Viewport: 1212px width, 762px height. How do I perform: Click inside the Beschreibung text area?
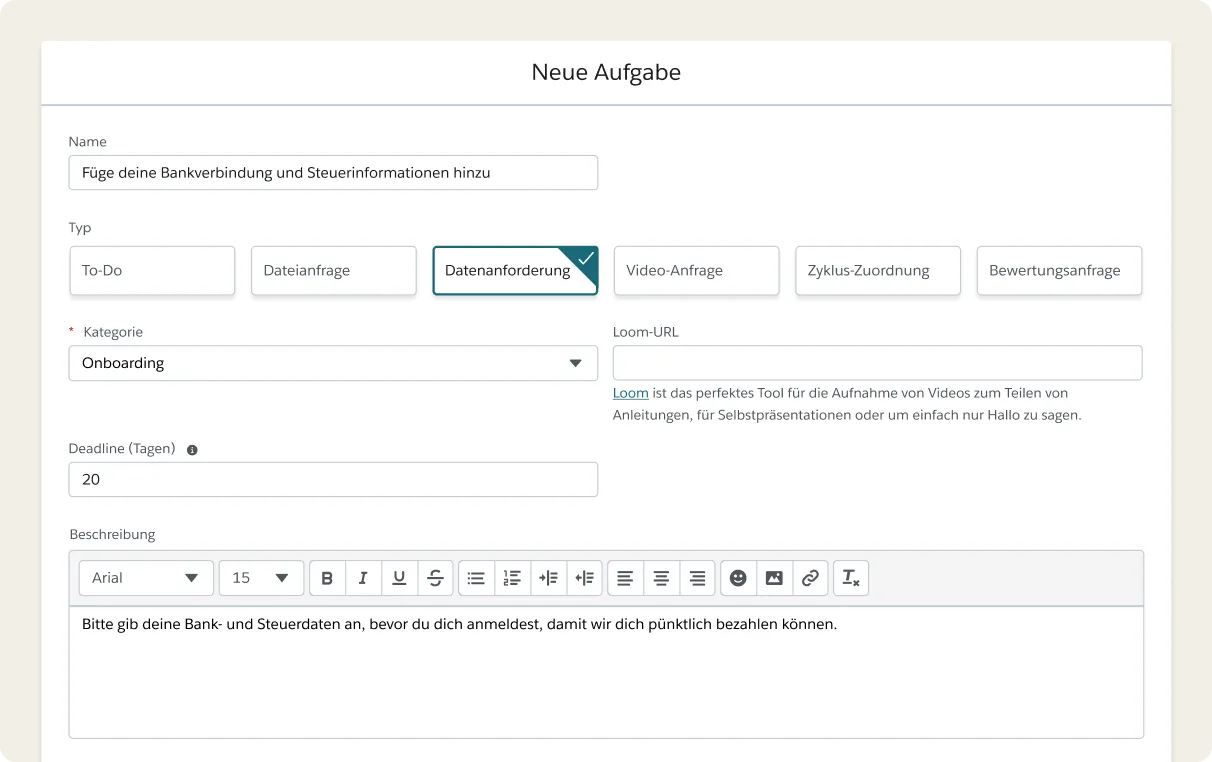(606, 672)
